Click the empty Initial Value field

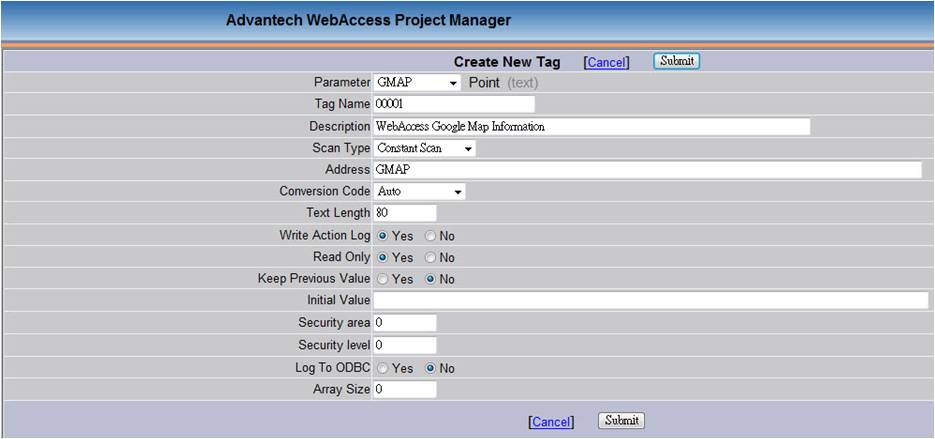651,300
